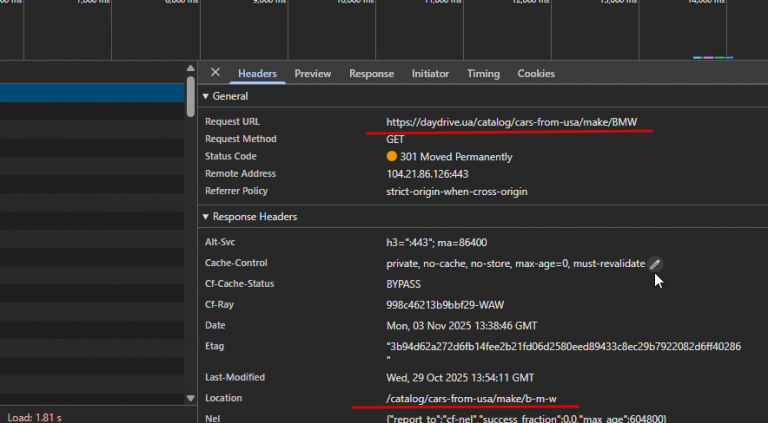Click the Request Method label
The width and height of the screenshot is (768, 423).
pyautogui.click(x=240, y=139)
